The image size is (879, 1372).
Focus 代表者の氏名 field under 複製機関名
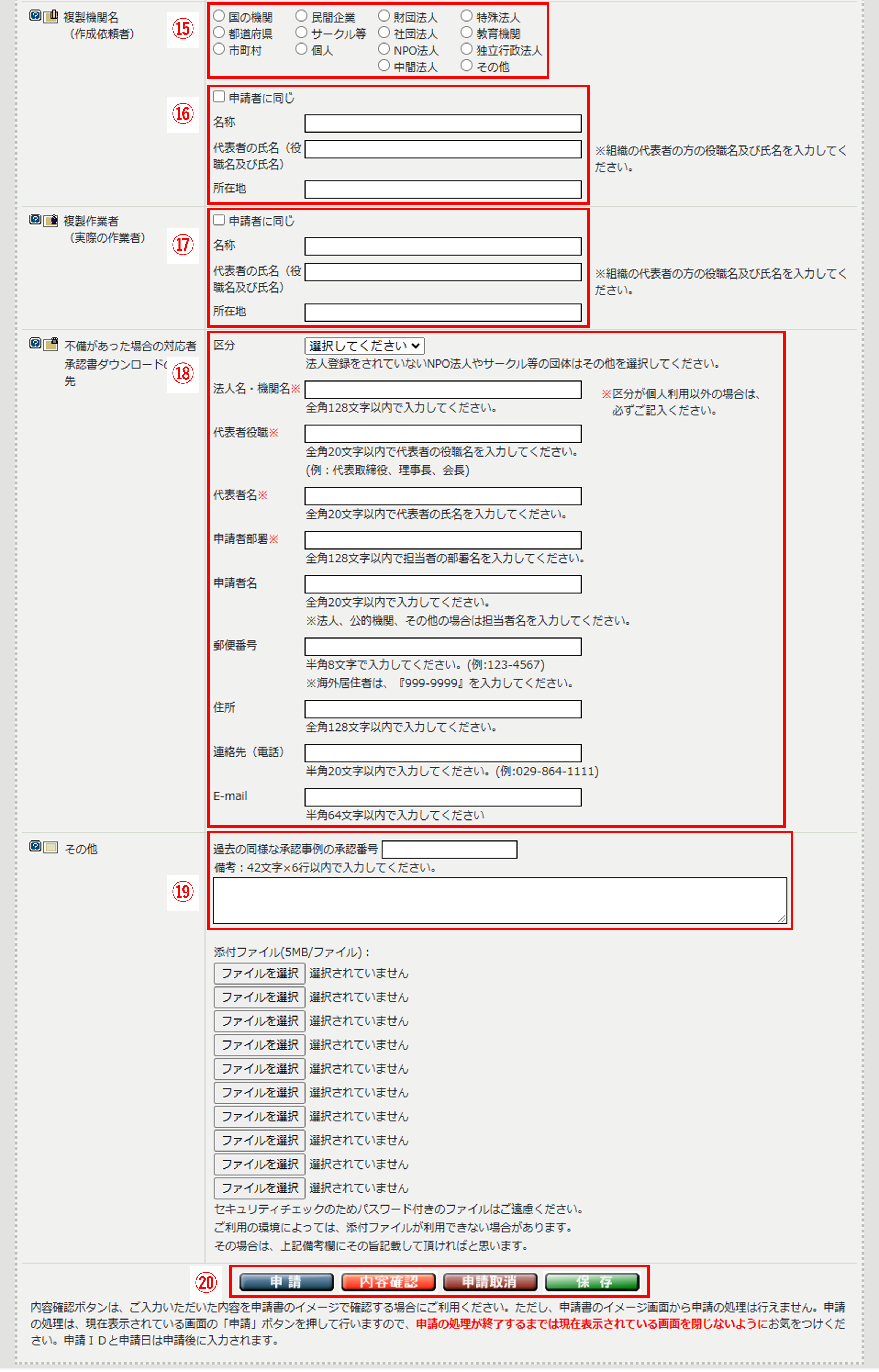[x=443, y=149]
